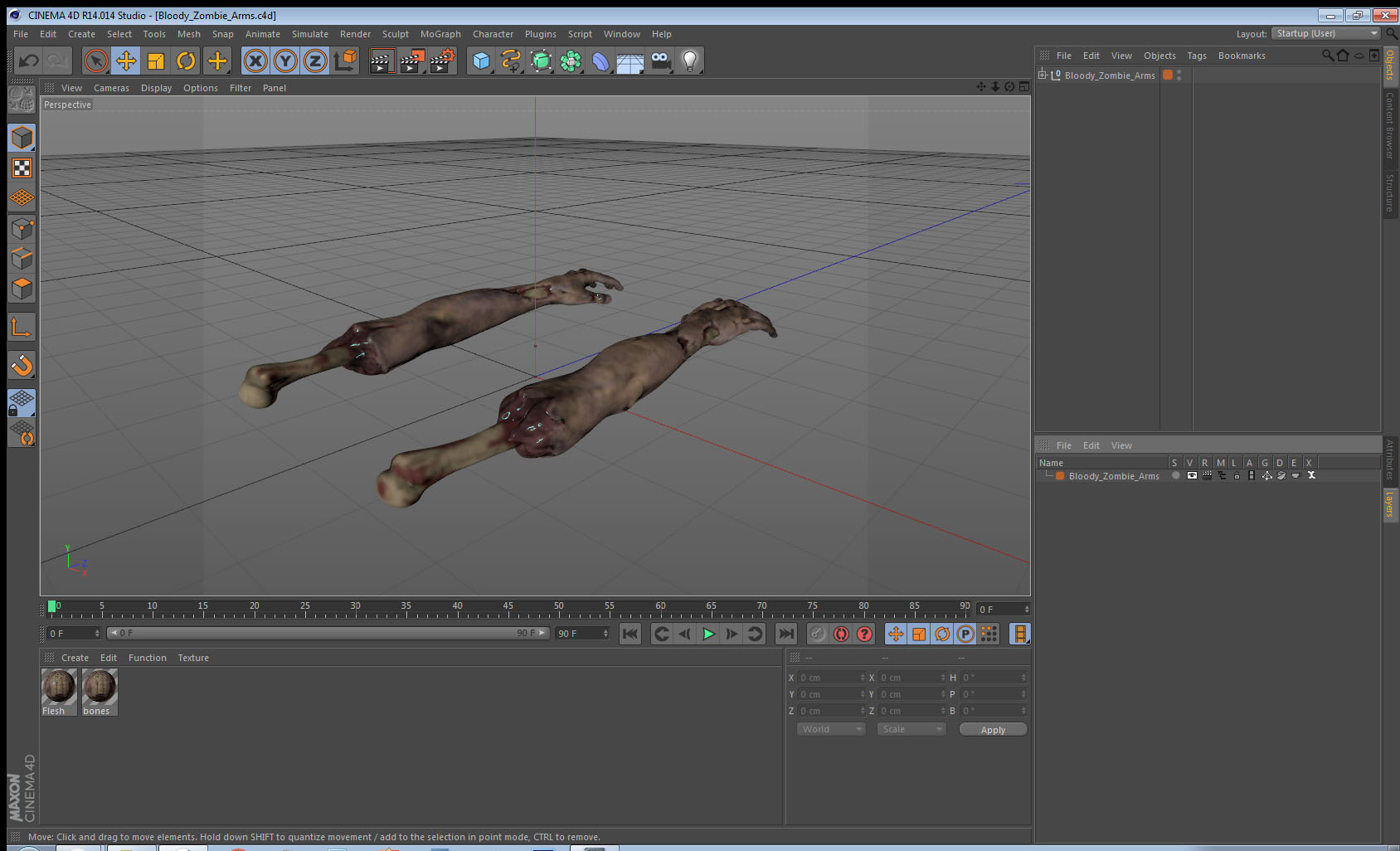Switch to the Layers side tab
Viewport: 1400px width, 851px height.
point(1389,503)
